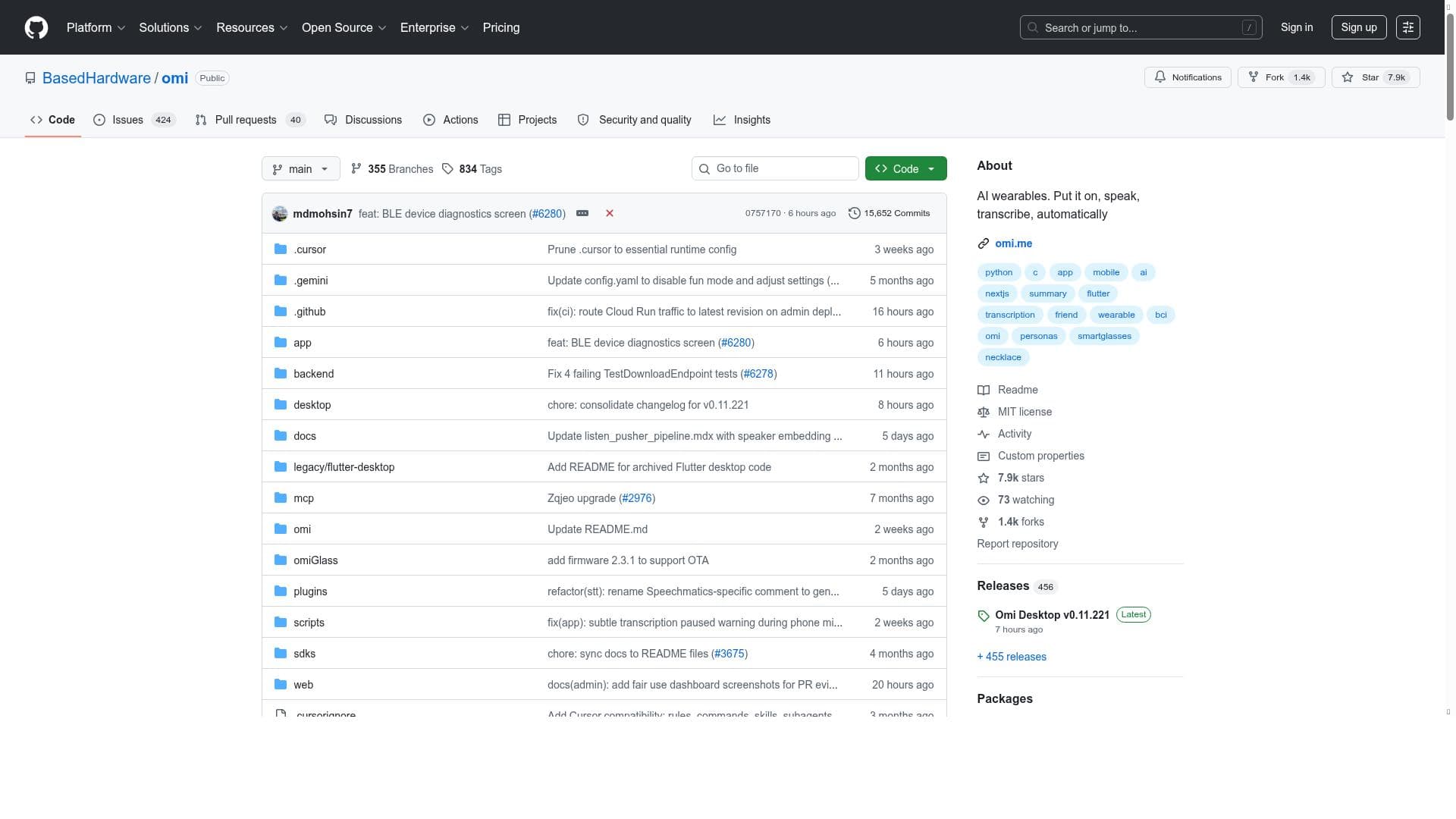View the 834 Tags list
The image size is (1456, 819).
(x=472, y=169)
